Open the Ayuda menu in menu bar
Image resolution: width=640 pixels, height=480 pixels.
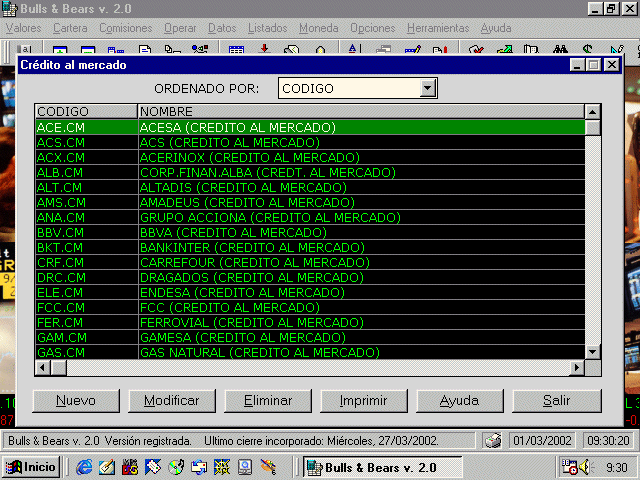tap(496, 28)
